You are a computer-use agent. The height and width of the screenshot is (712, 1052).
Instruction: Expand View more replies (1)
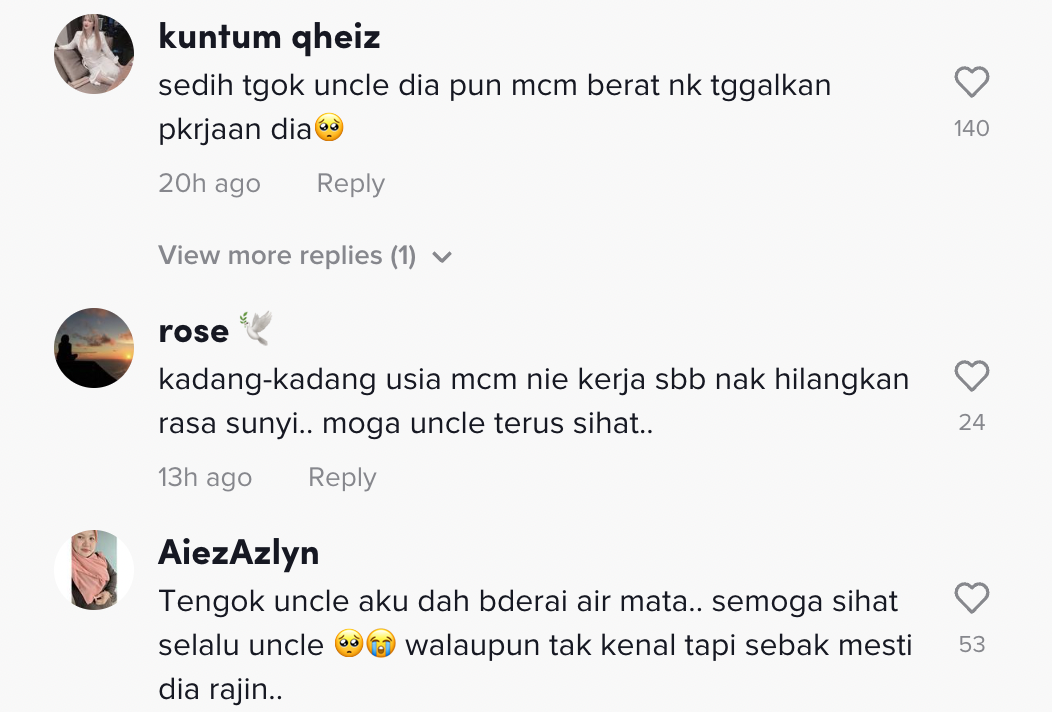coord(287,256)
